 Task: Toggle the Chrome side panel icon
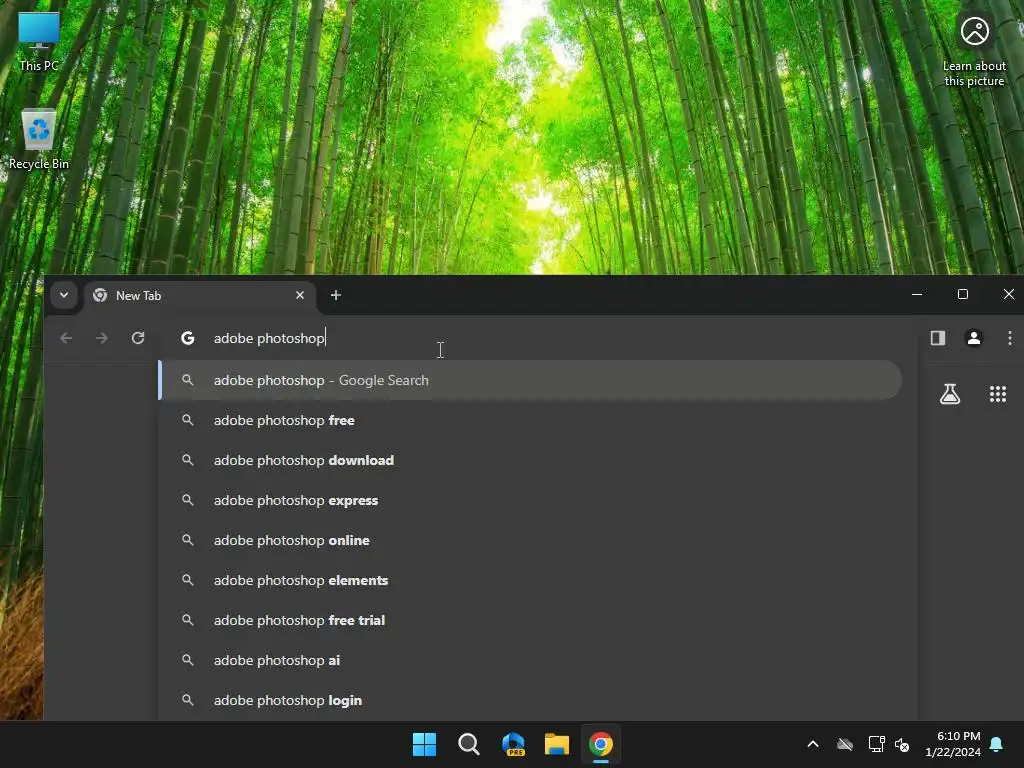click(x=938, y=338)
